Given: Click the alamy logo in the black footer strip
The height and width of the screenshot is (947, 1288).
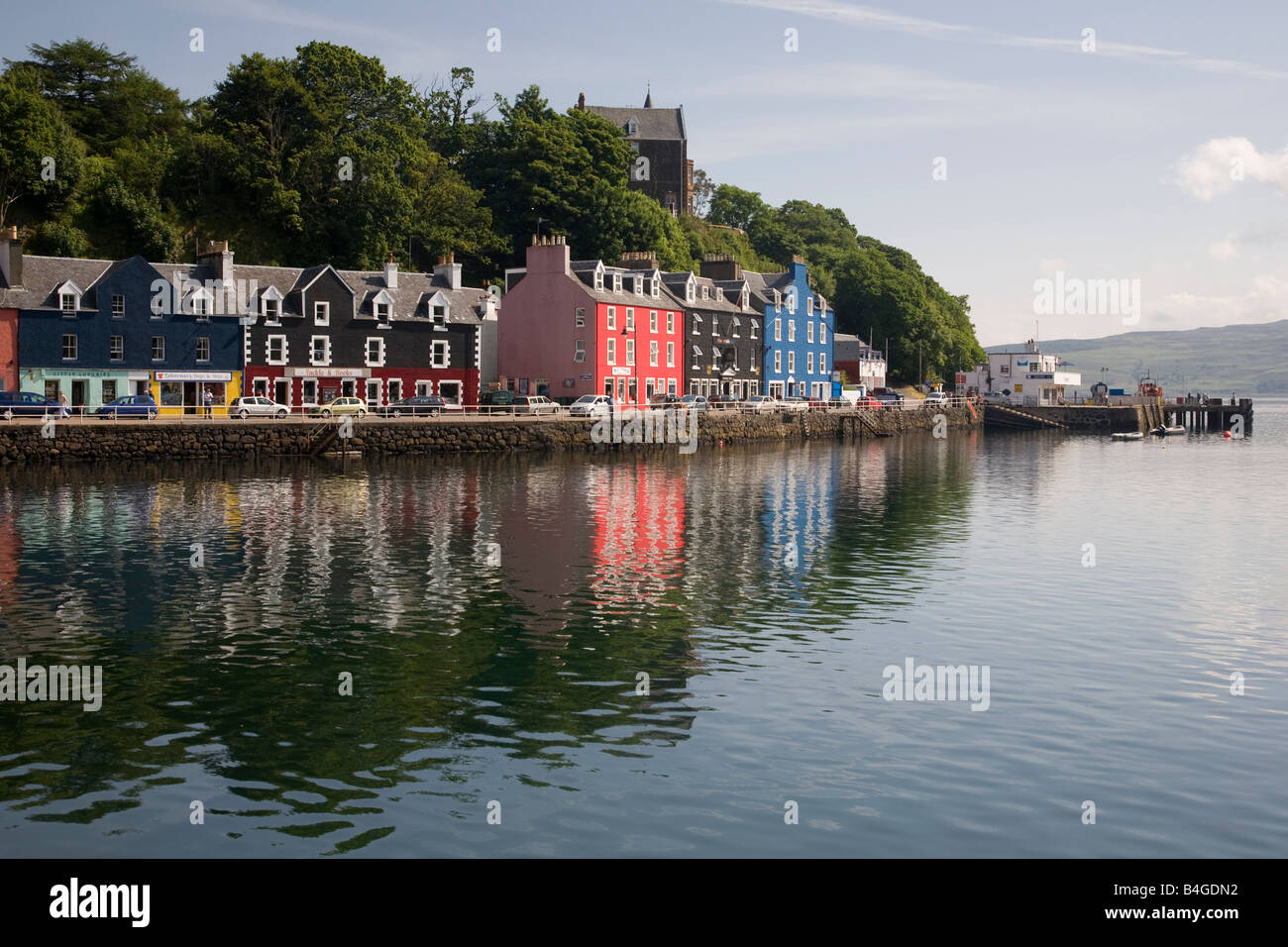Looking at the screenshot, I should tap(100, 902).
